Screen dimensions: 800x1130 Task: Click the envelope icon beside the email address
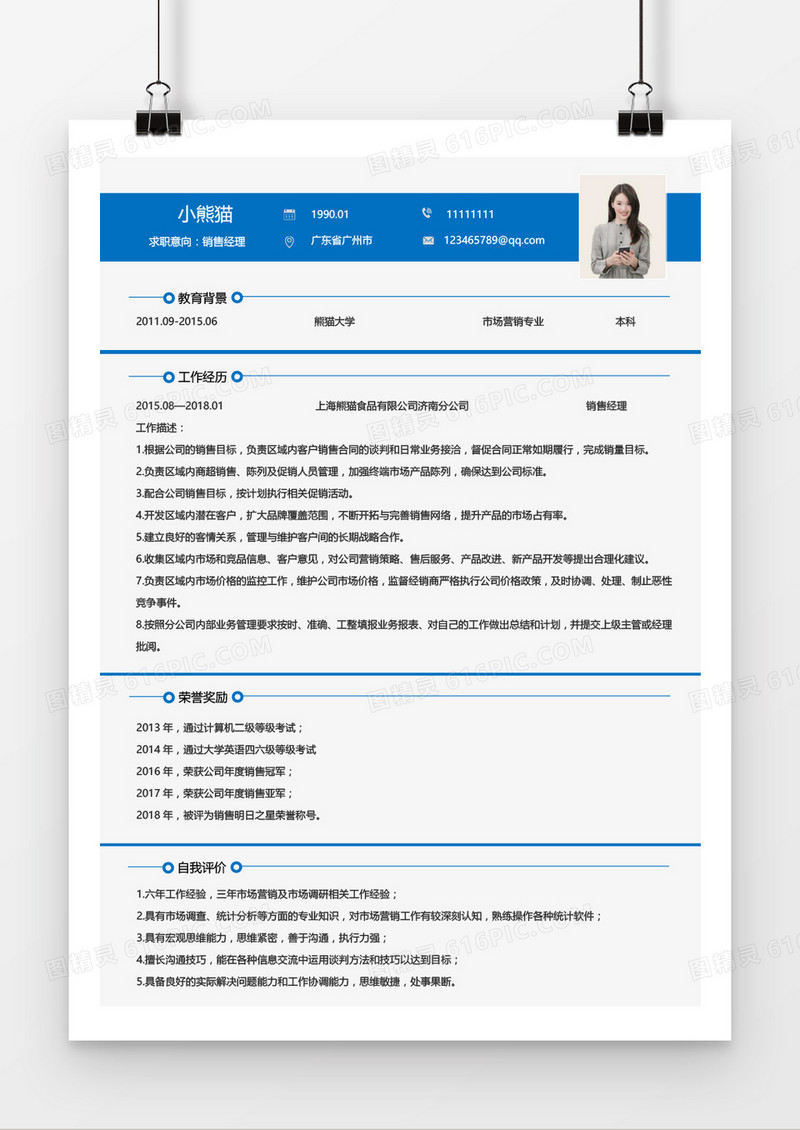click(428, 241)
